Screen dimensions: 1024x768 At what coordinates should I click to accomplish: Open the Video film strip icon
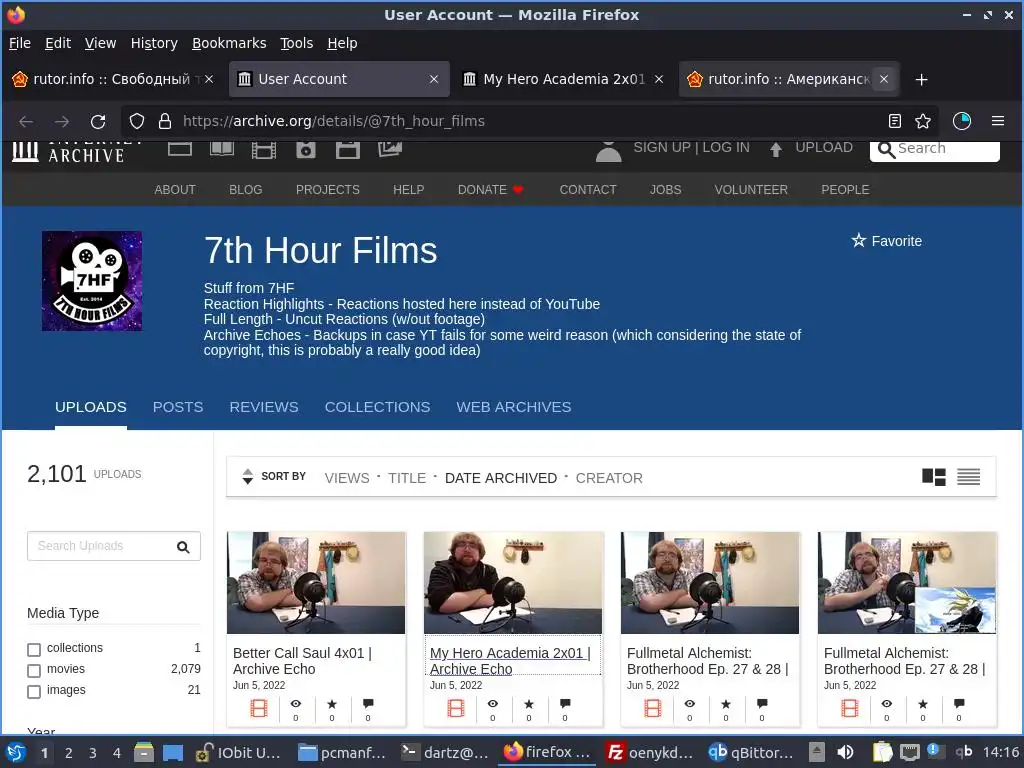tap(264, 150)
